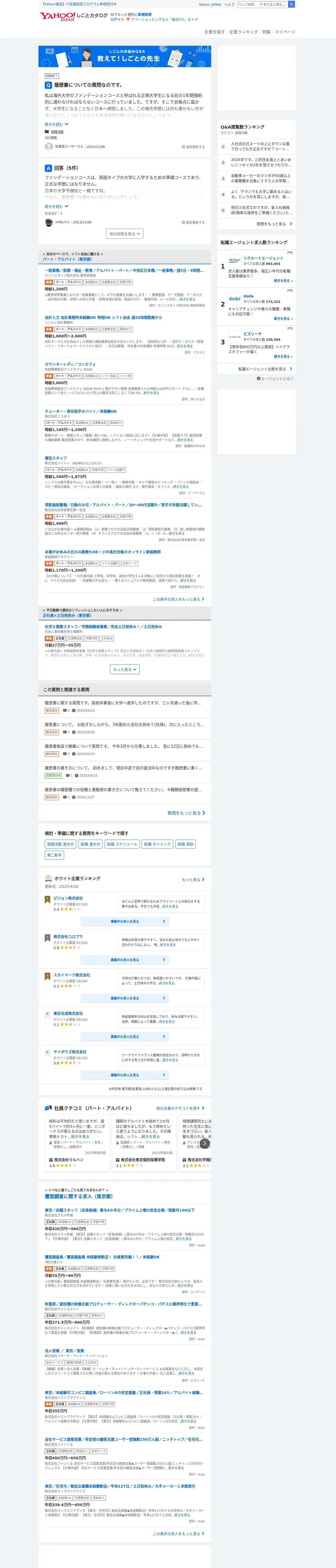Click the ビズリーチ logo
The height and width of the screenshot is (1568, 336).
pos(235,337)
